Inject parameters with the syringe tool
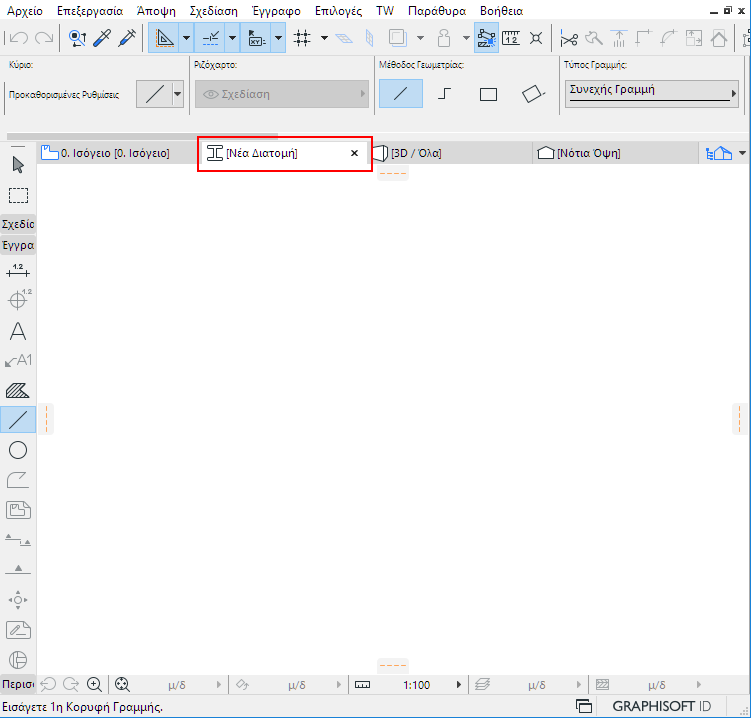The width and height of the screenshot is (751, 718). [x=127, y=38]
